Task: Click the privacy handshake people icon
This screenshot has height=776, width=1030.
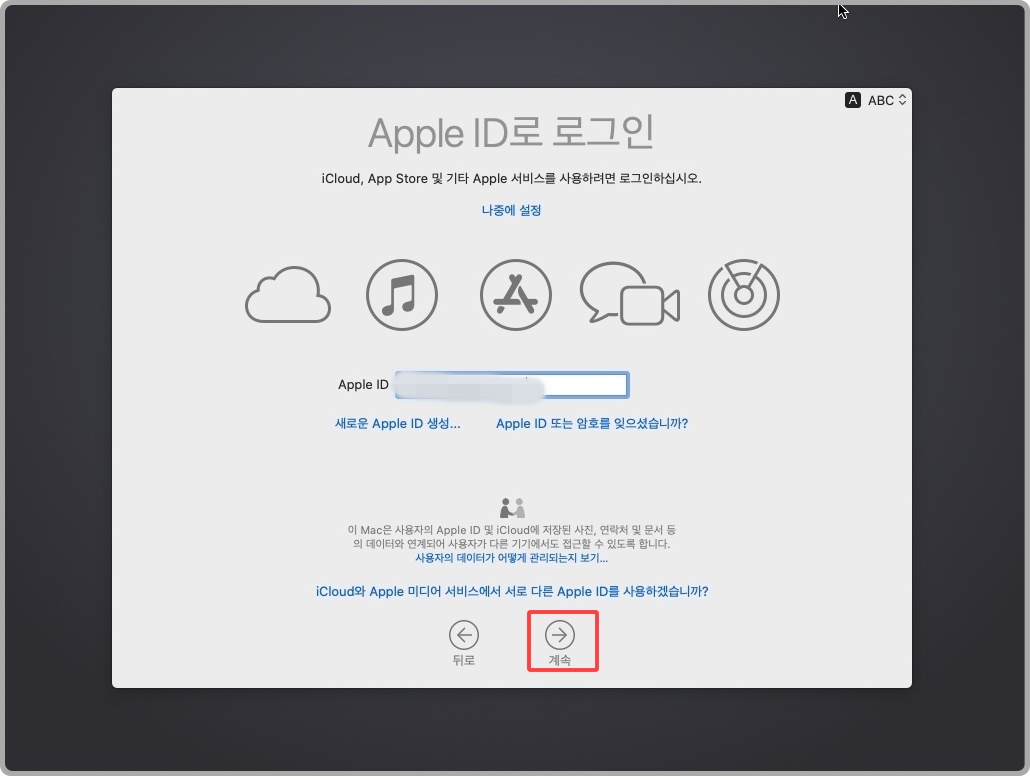Action: (x=512, y=508)
